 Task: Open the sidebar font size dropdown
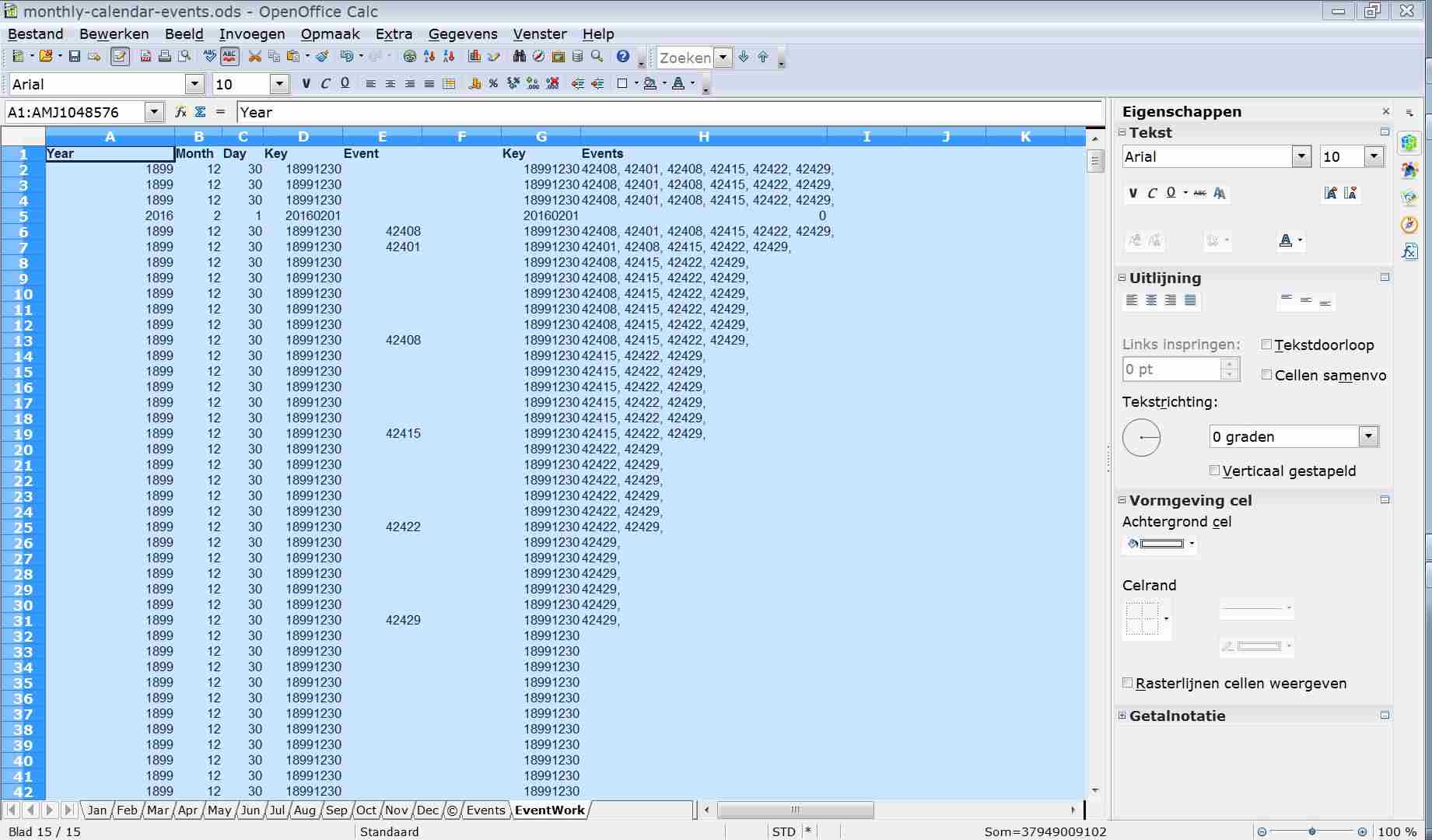1374,156
